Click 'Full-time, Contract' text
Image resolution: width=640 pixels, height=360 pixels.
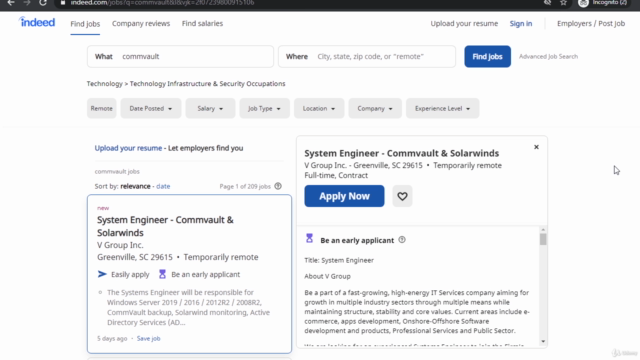click(x=336, y=176)
